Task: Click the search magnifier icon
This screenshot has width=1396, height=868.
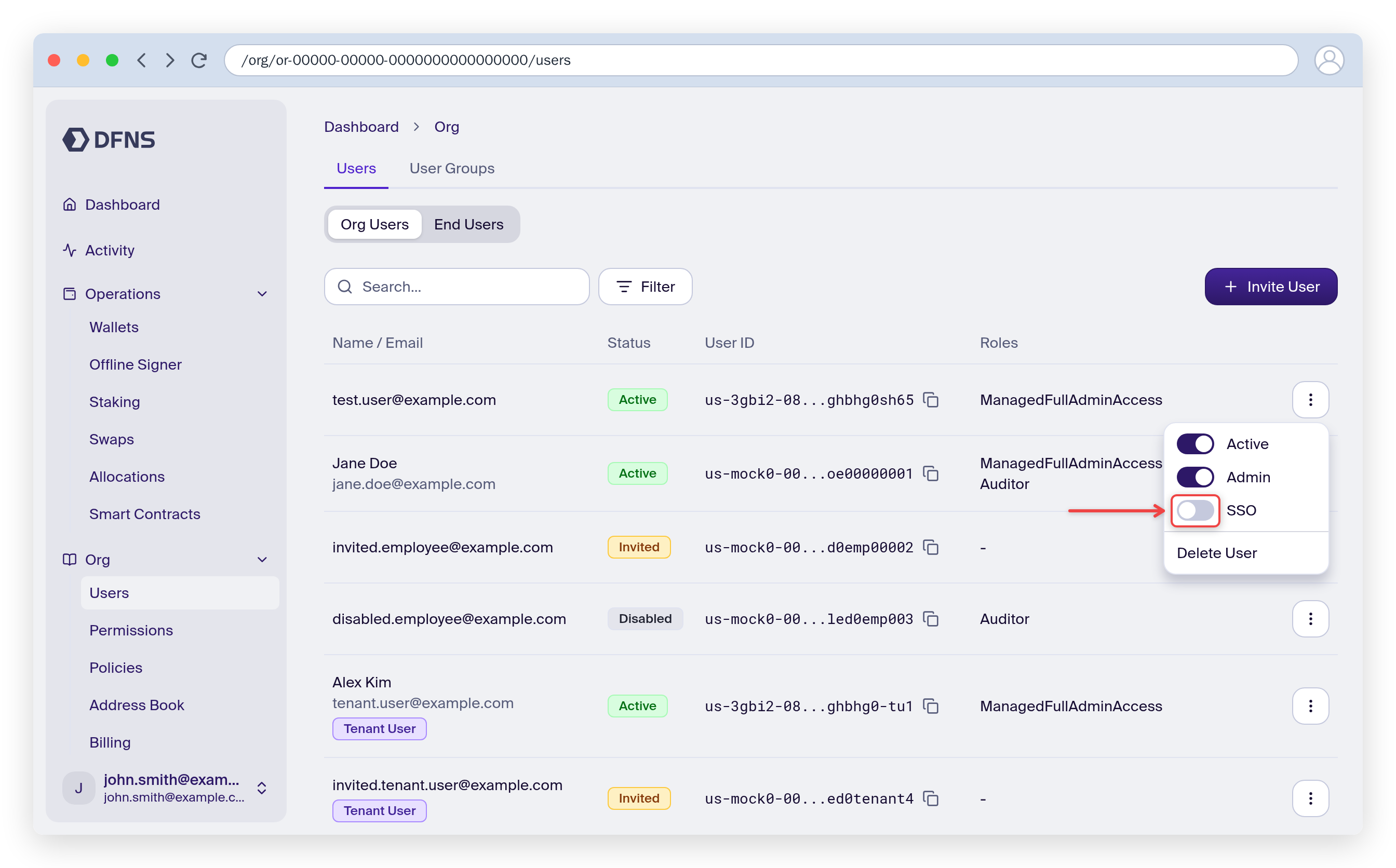Action: [x=344, y=287]
